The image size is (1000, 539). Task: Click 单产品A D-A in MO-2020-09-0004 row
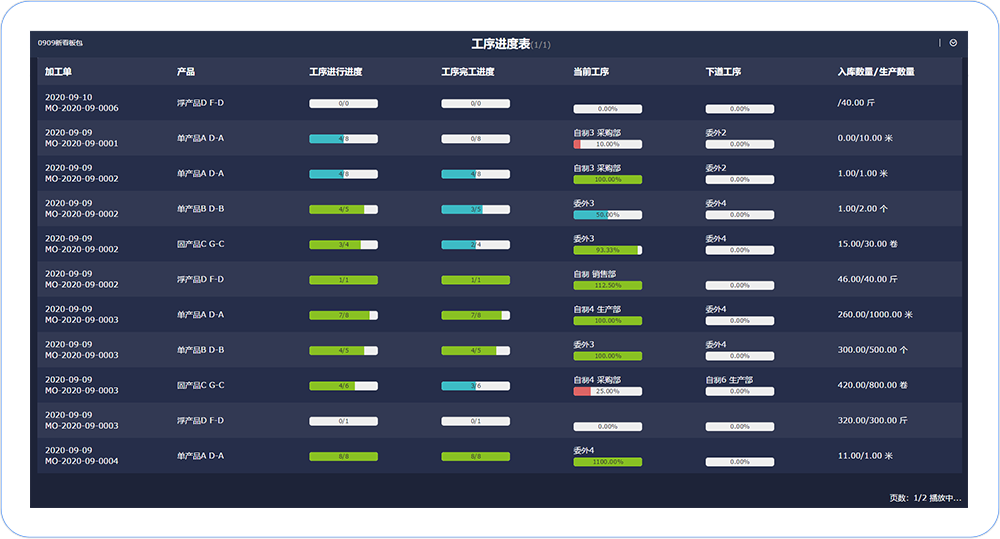coord(200,456)
